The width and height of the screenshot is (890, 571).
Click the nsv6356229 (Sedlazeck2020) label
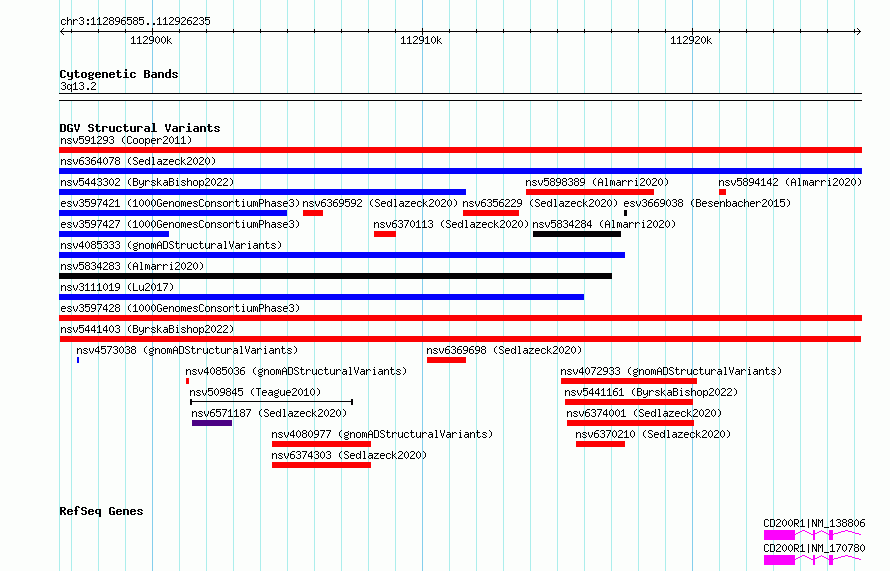click(540, 203)
